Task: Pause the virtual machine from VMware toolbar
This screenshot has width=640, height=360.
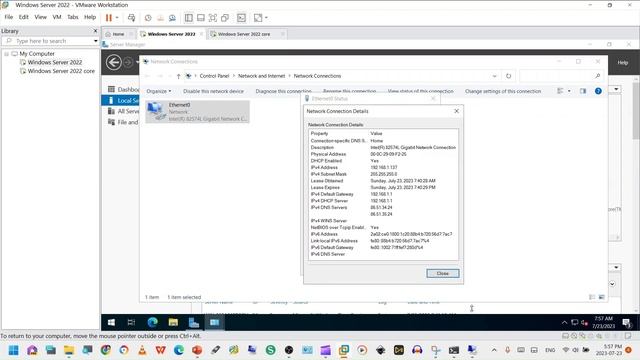Action: 109,18
